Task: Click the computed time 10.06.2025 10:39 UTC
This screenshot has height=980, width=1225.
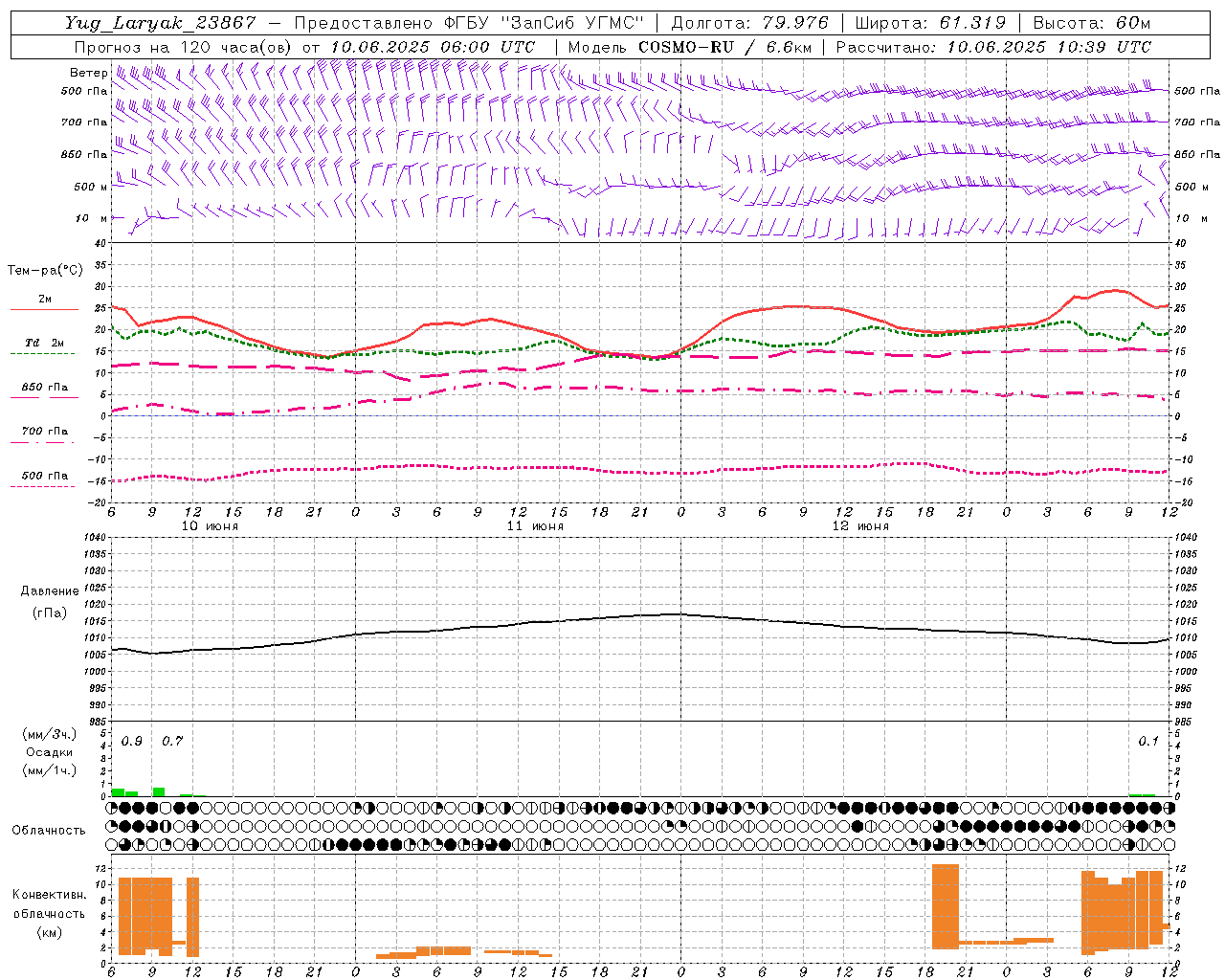Action: [x=1049, y=47]
